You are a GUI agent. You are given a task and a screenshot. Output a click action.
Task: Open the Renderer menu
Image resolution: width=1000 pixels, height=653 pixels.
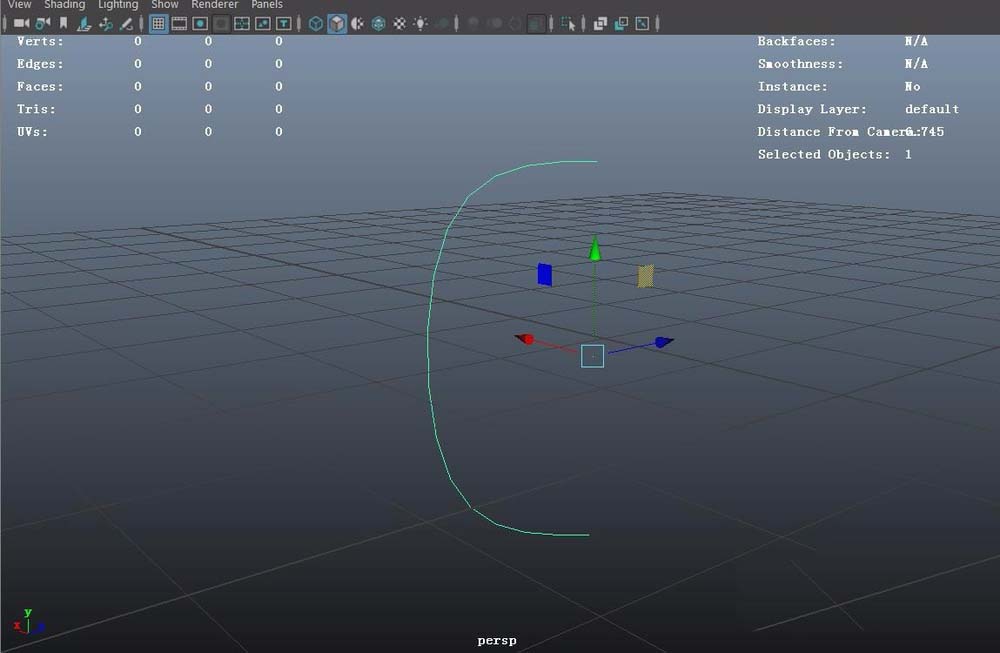click(214, 5)
